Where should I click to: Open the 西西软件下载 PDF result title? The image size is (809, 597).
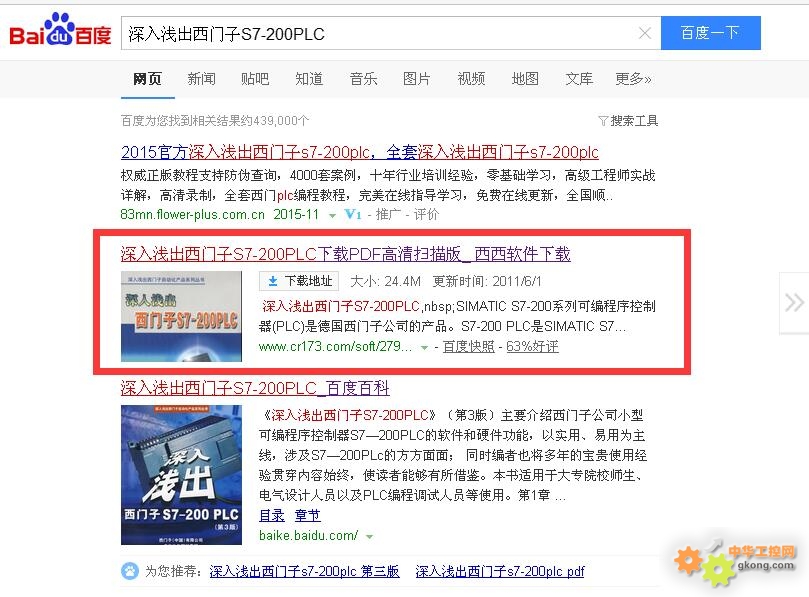[346, 254]
